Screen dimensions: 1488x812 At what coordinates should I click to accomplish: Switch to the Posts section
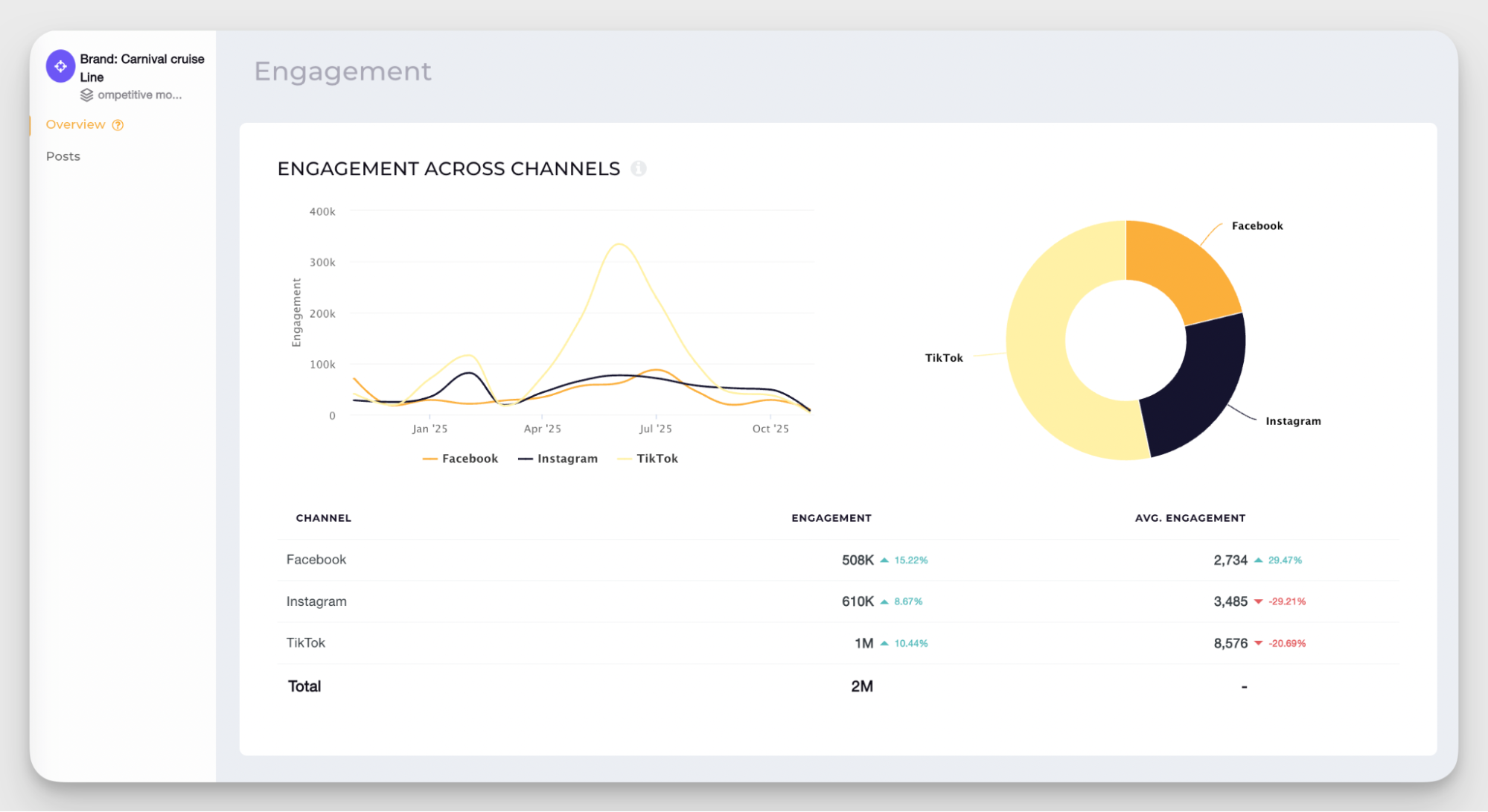[x=63, y=156]
